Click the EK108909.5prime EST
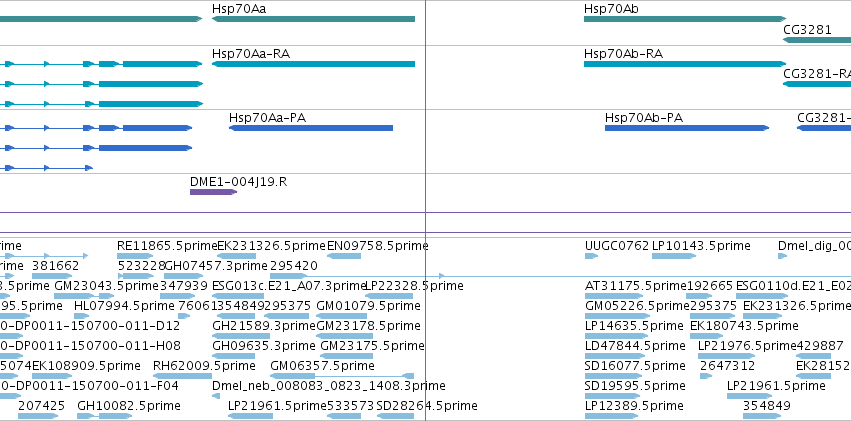The image size is (851, 421). [50, 377]
